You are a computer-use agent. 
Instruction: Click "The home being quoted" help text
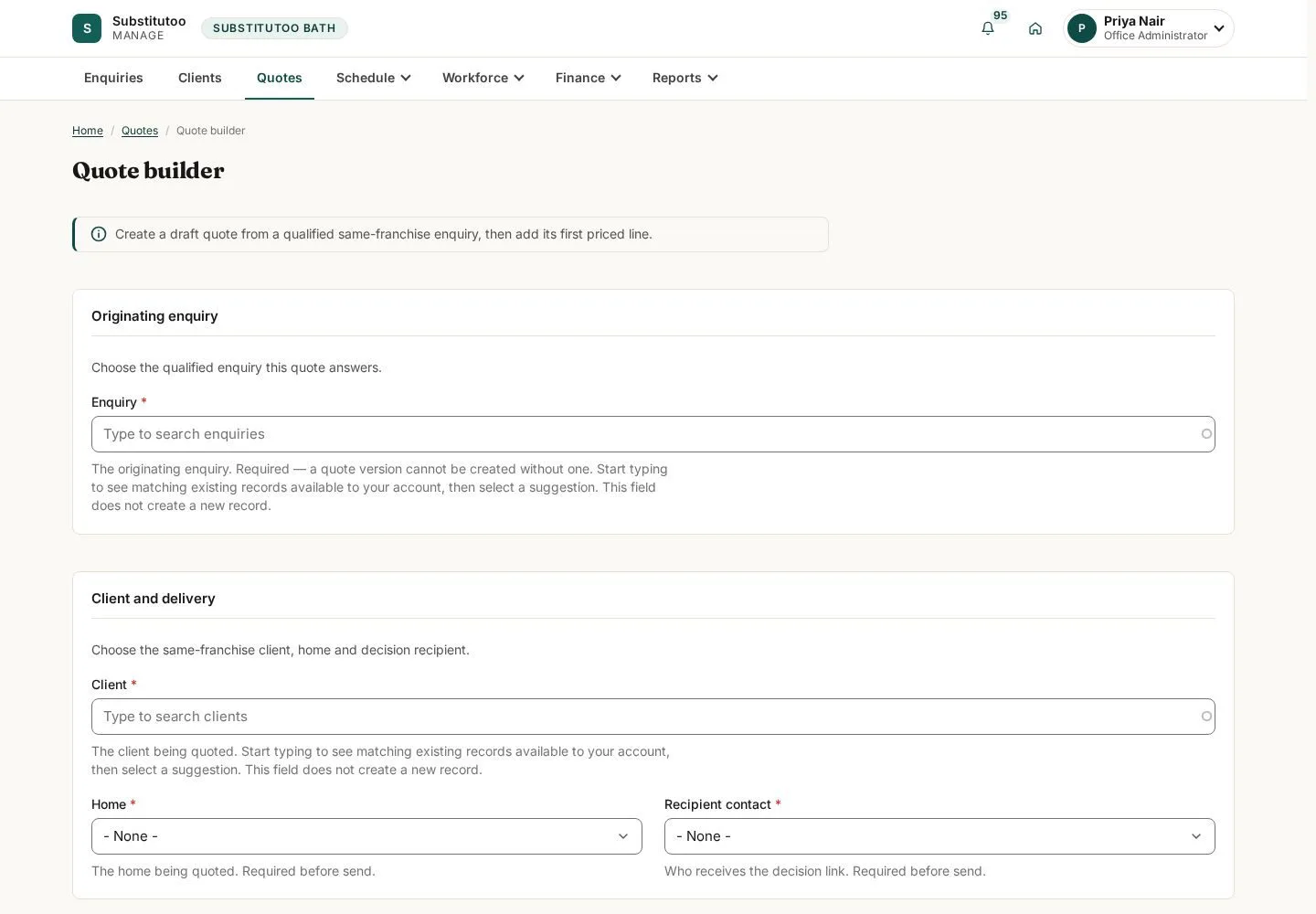point(233,871)
